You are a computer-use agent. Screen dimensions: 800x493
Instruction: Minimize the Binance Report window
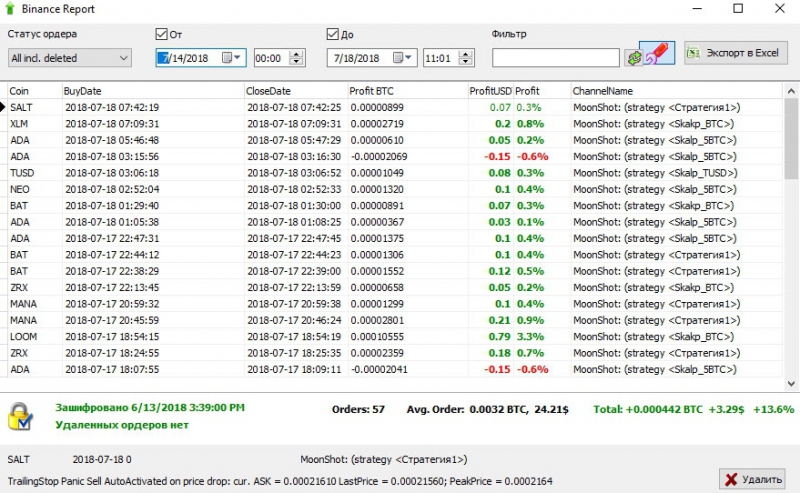click(x=697, y=9)
